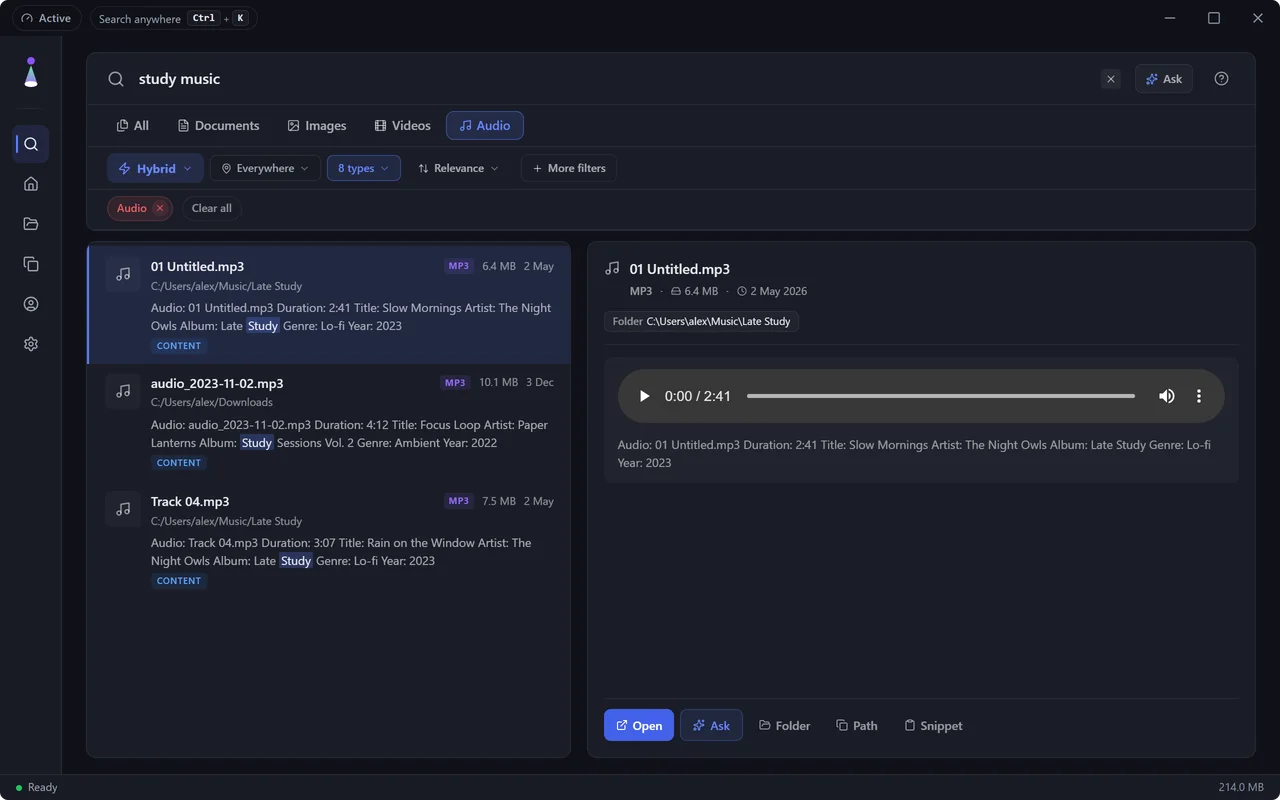
Task: Open the Search page in sidebar
Action: [31, 144]
